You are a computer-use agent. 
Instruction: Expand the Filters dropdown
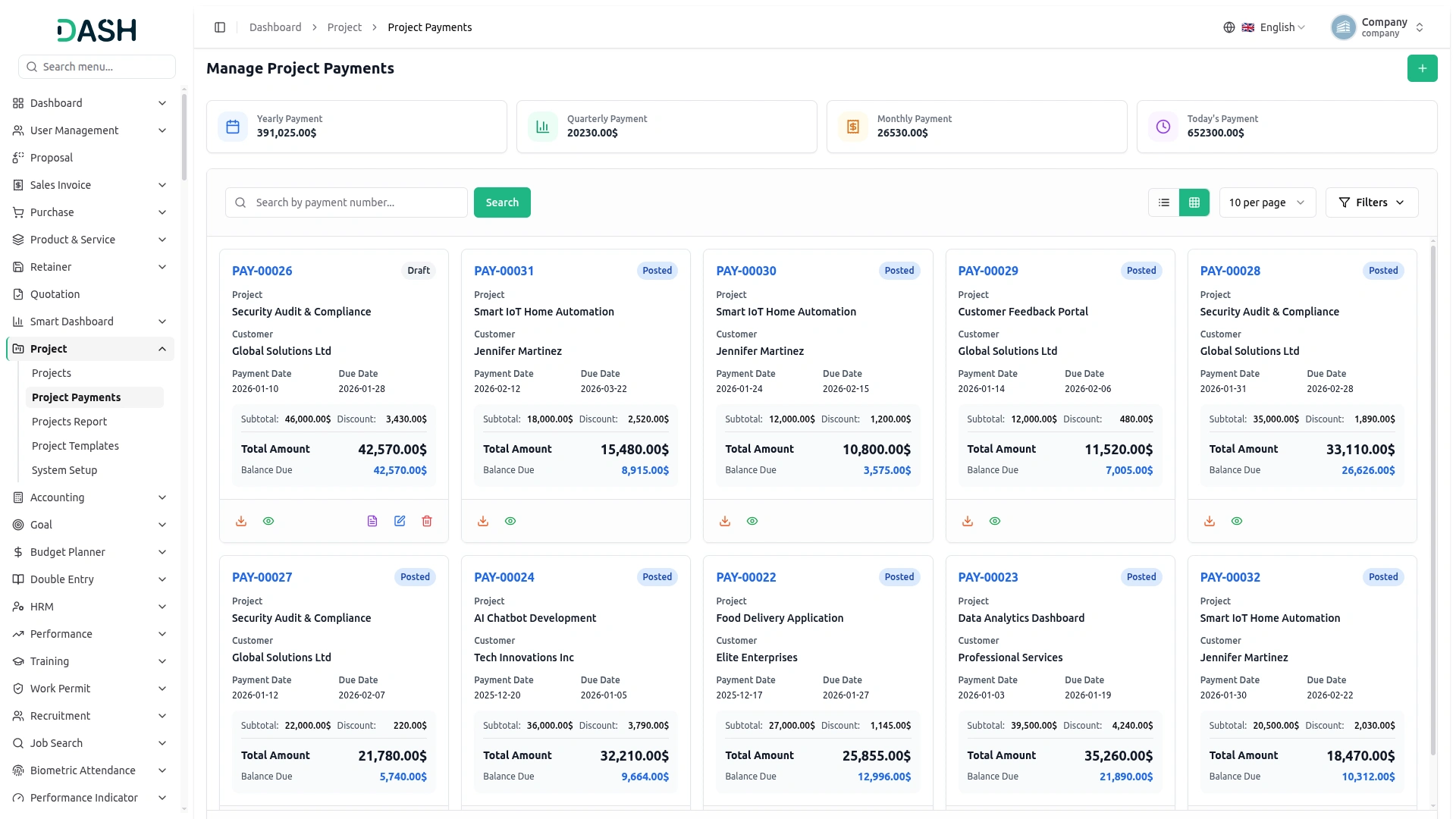click(1371, 202)
